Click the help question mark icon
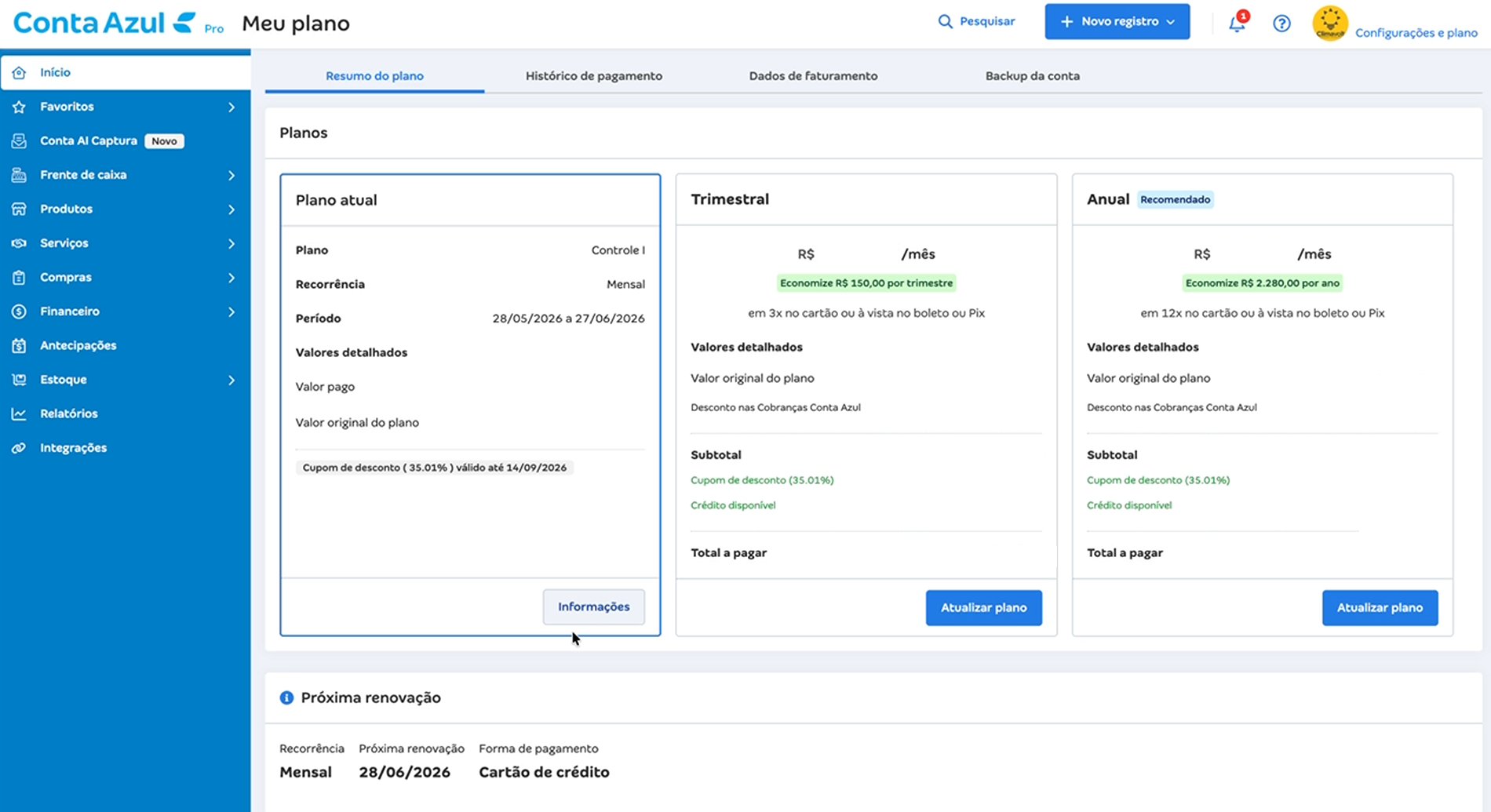Image resolution: width=1491 pixels, height=812 pixels. (1281, 24)
